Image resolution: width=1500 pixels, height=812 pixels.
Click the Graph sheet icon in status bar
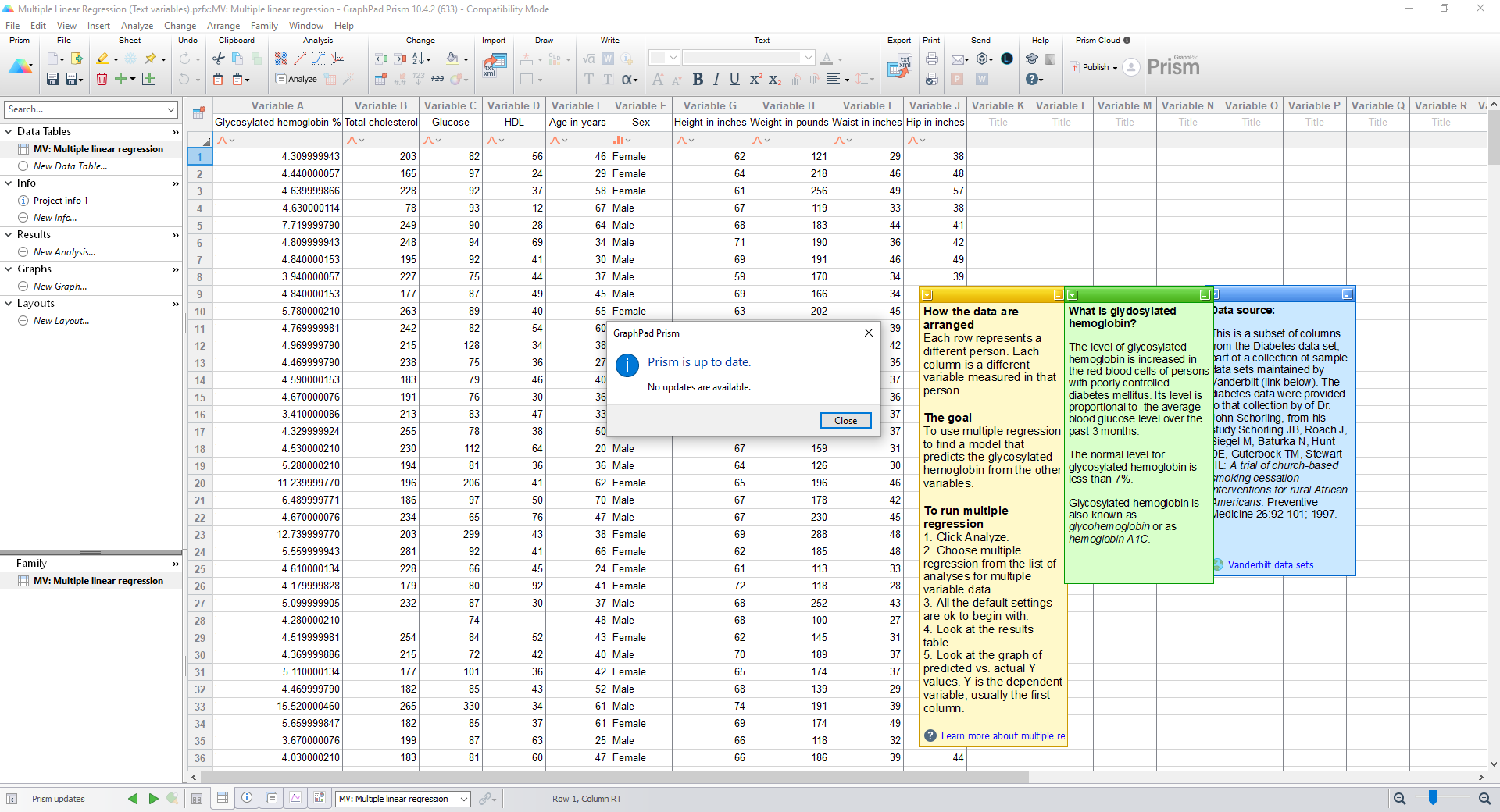pyautogui.click(x=295, y=798)
